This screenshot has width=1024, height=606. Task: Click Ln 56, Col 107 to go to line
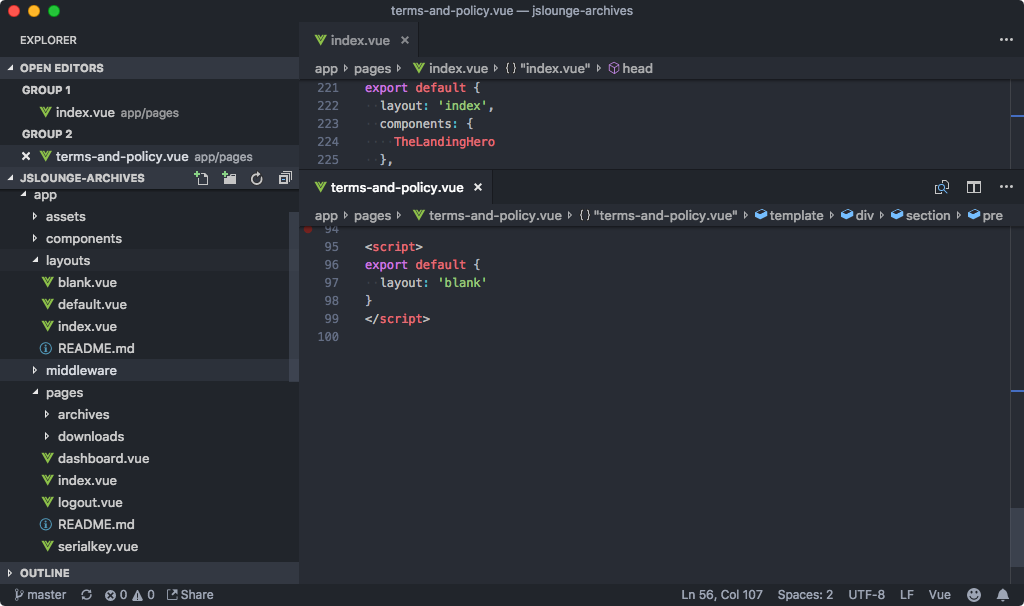pos(722,594)
